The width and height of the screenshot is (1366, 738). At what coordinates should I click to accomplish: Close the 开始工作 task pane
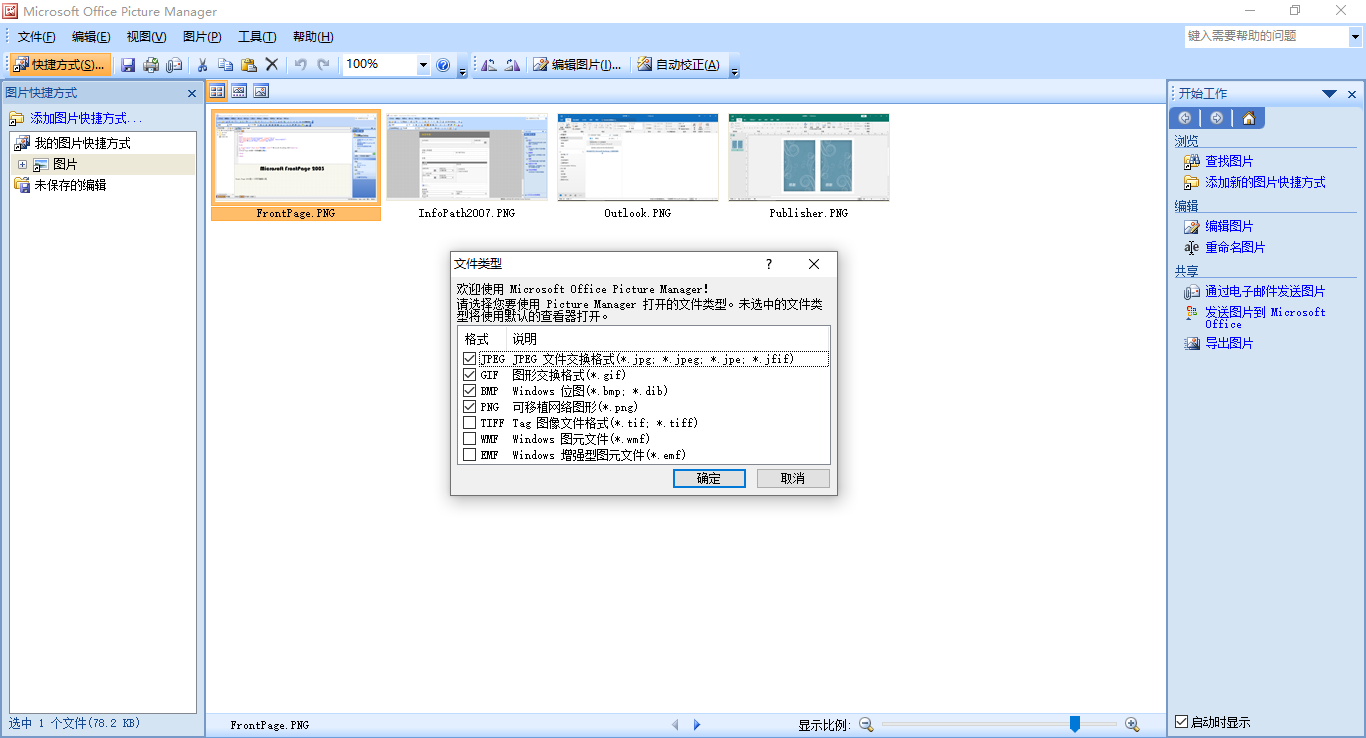coord(1352,94)
